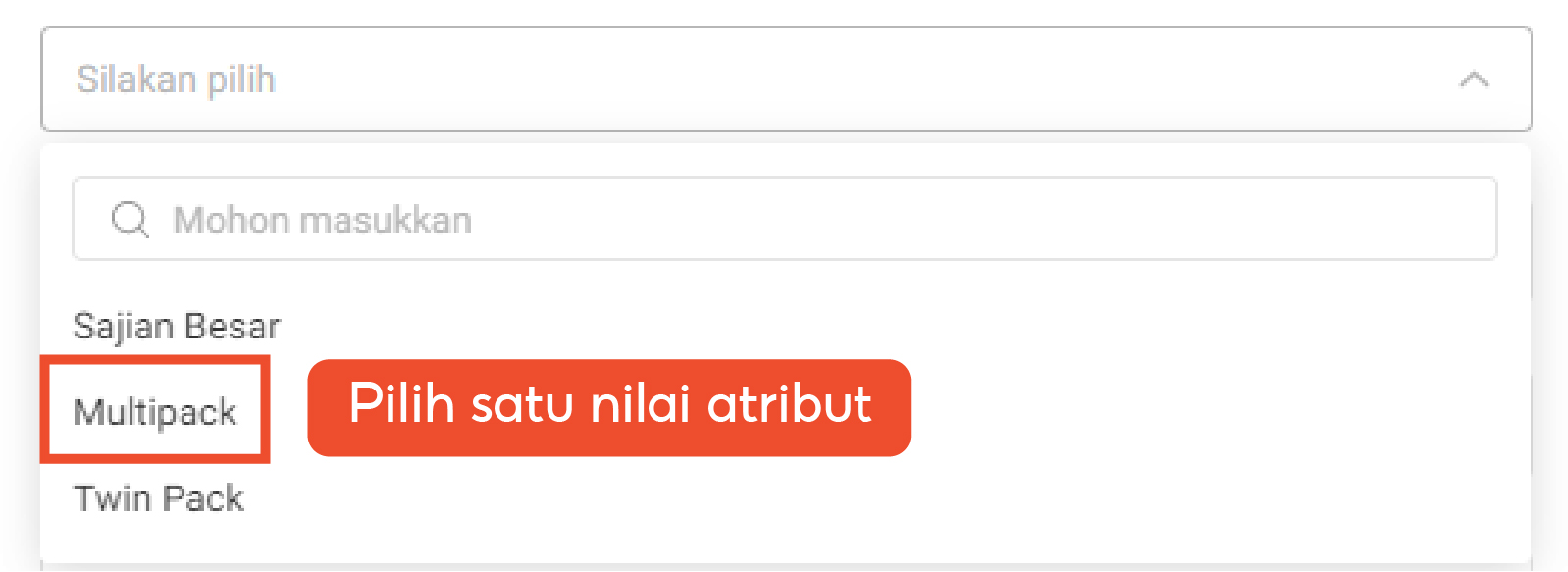The height and width of the screenshot is (572, 1568).
Task: Click the Pilih satu nilai atribut callout
Action: 608,406
